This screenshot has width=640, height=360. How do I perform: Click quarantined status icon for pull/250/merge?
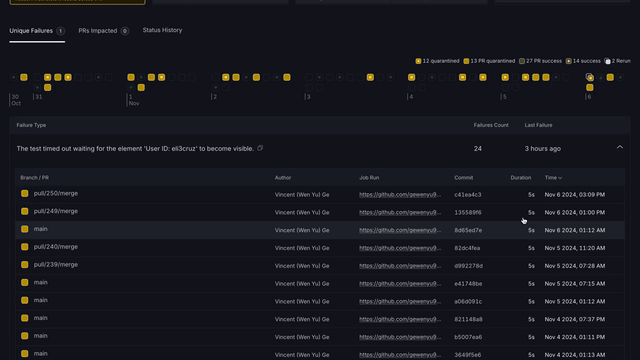pos(24,193)
